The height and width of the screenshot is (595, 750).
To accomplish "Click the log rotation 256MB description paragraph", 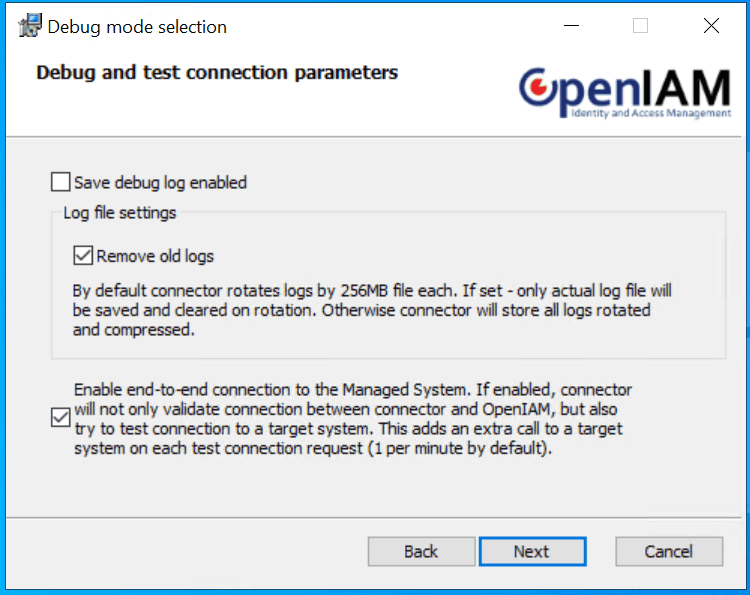I will (370, 310).
